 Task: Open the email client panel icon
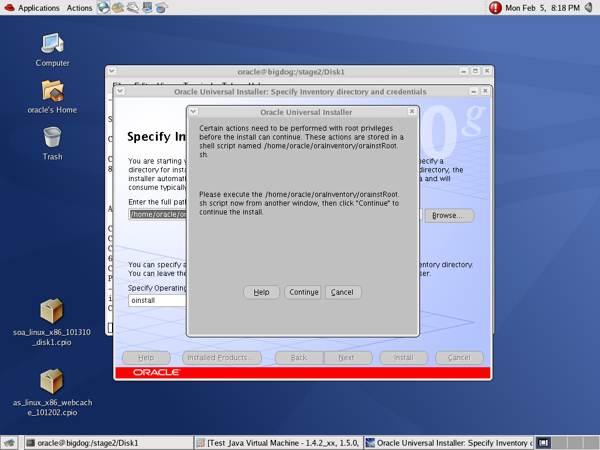118,7
